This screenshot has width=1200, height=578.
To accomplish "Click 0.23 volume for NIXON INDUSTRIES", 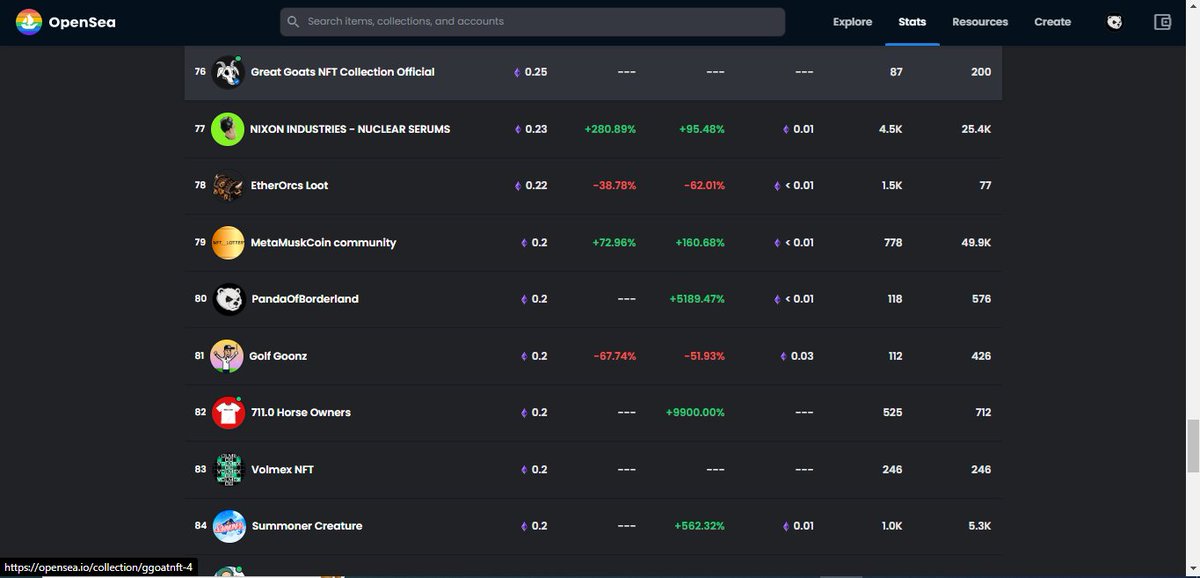I will point(536,129).
